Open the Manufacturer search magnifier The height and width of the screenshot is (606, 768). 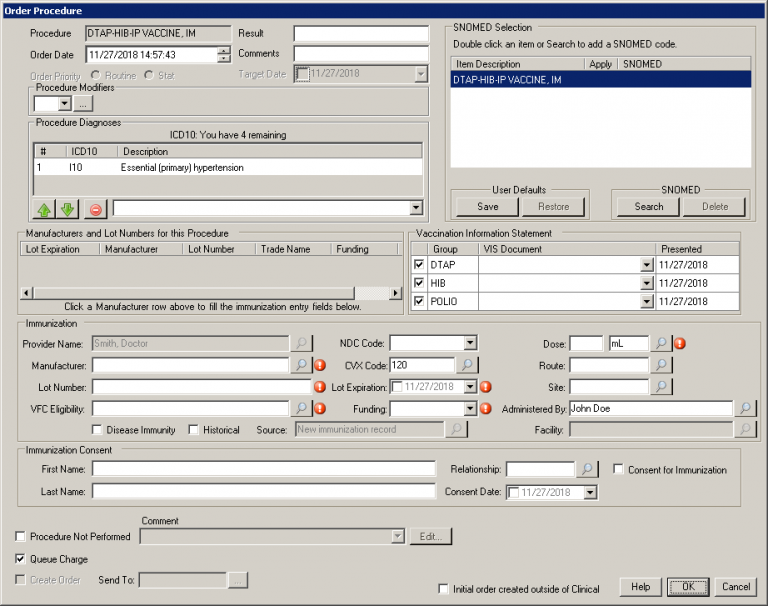301,366
